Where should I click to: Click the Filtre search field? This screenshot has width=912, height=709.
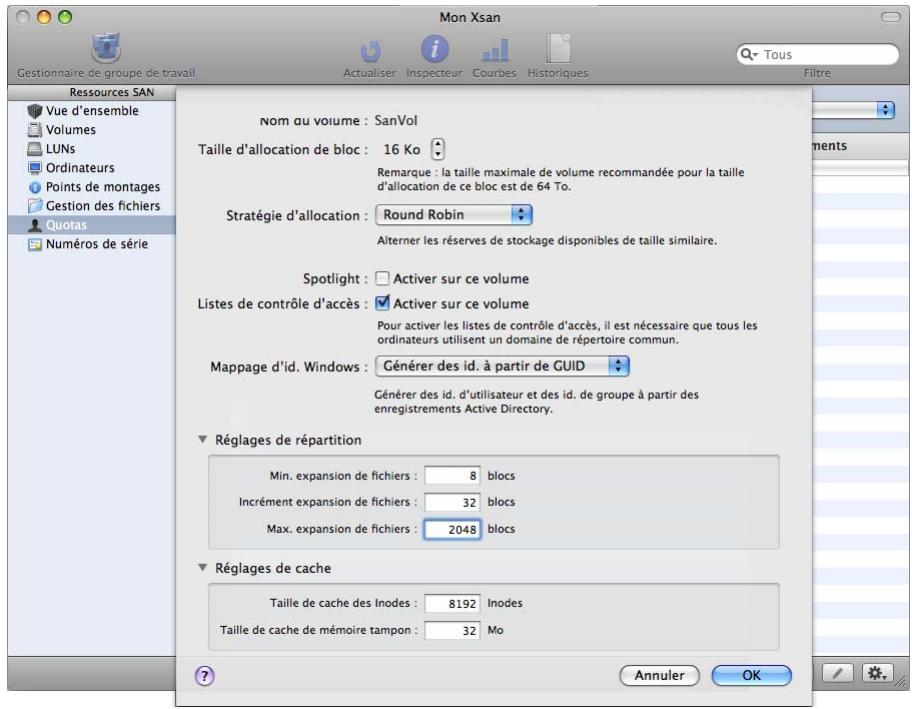point(817,55)
